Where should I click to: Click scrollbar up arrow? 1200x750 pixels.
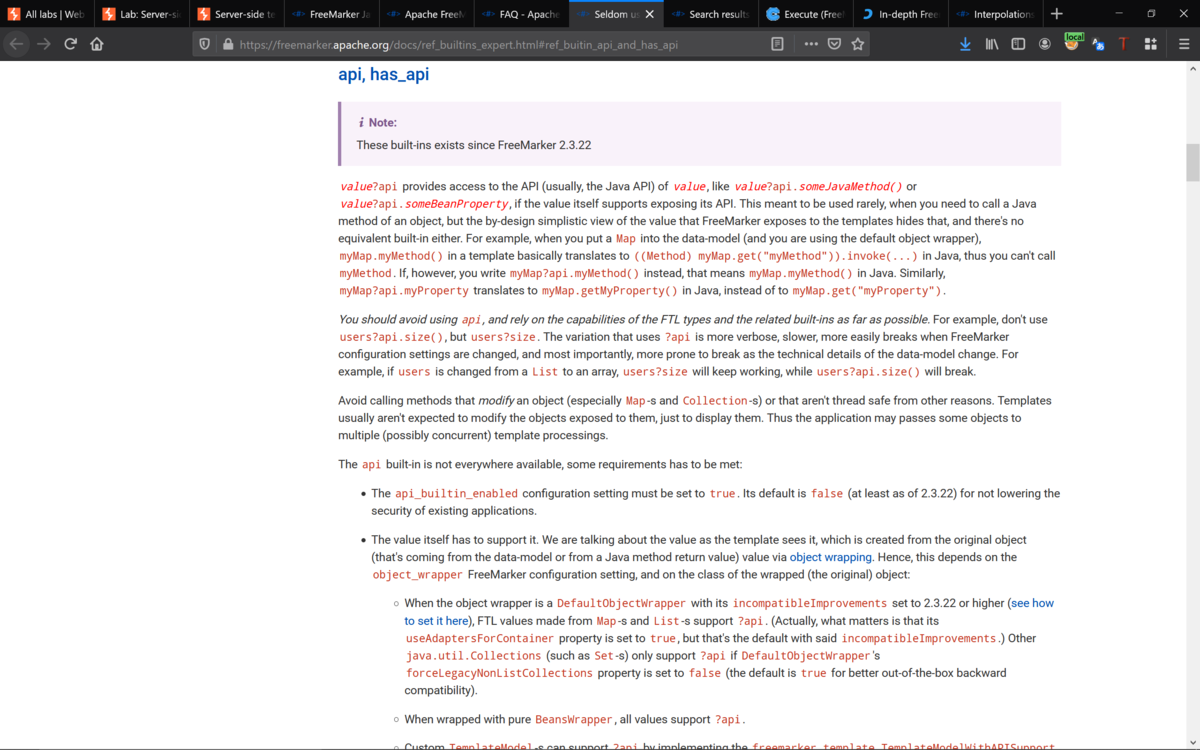pos(1192,68)
